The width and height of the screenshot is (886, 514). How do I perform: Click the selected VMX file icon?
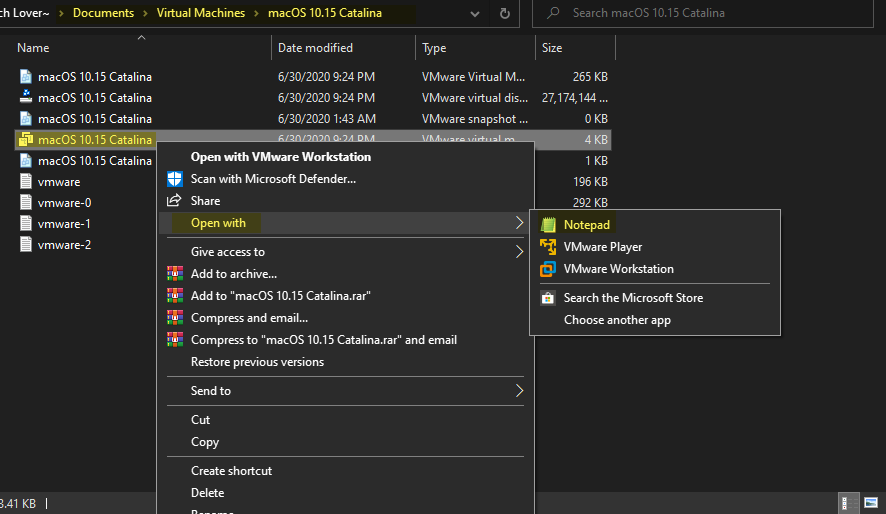(x=25, y=140)
